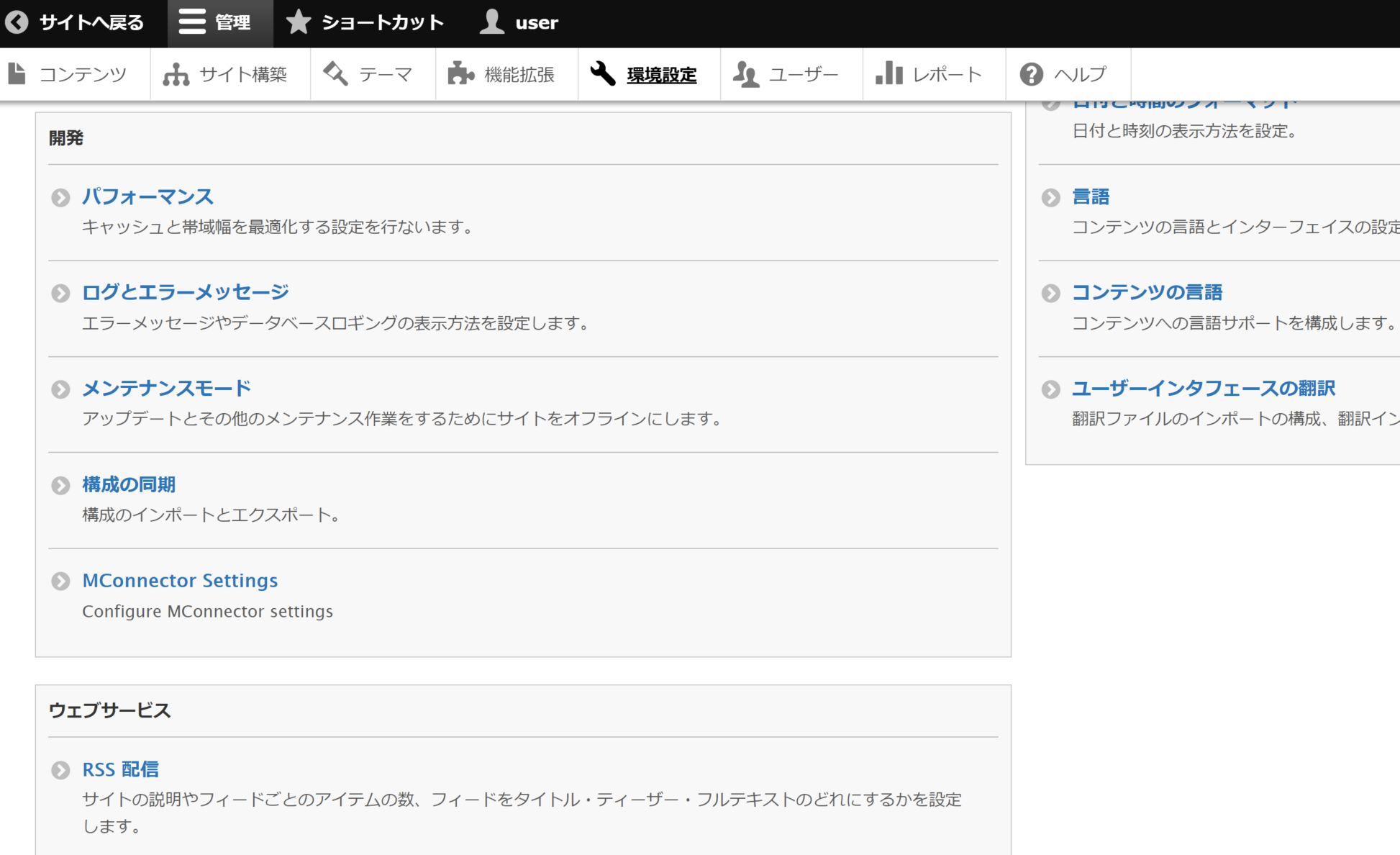This screenshot has width=1400, height=855.
Task: Open the ユーザーインタフェースの翻訳 link
Action: point(1204,389)
